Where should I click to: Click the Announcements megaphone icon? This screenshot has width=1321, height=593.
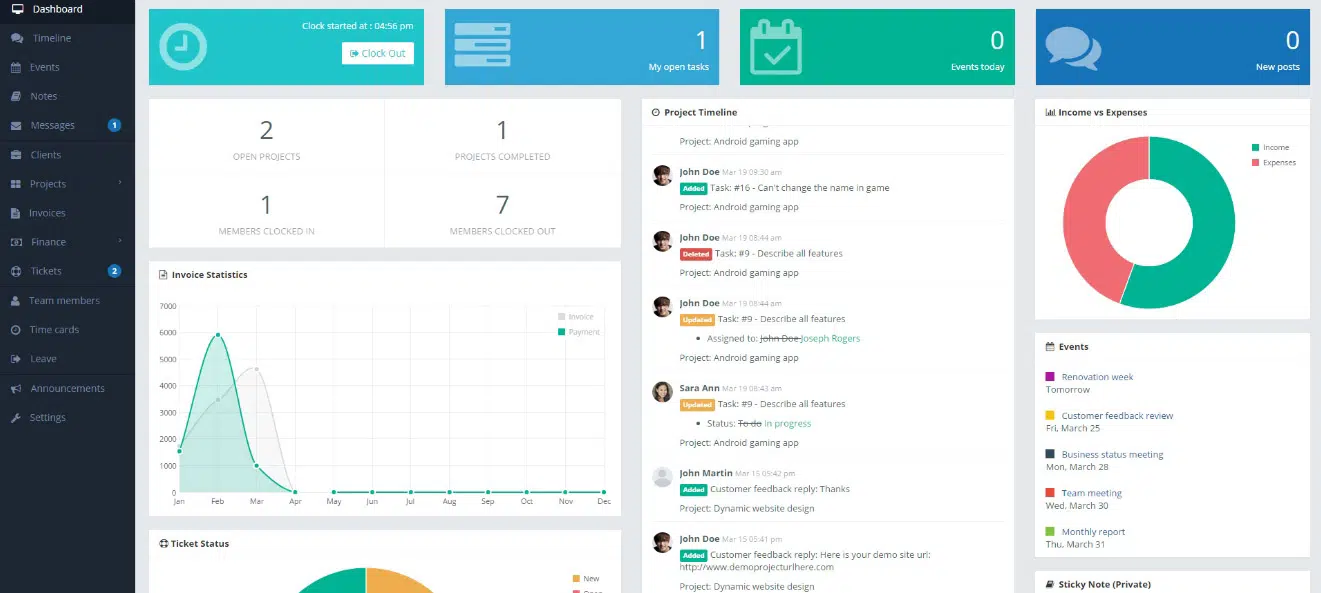17,388
